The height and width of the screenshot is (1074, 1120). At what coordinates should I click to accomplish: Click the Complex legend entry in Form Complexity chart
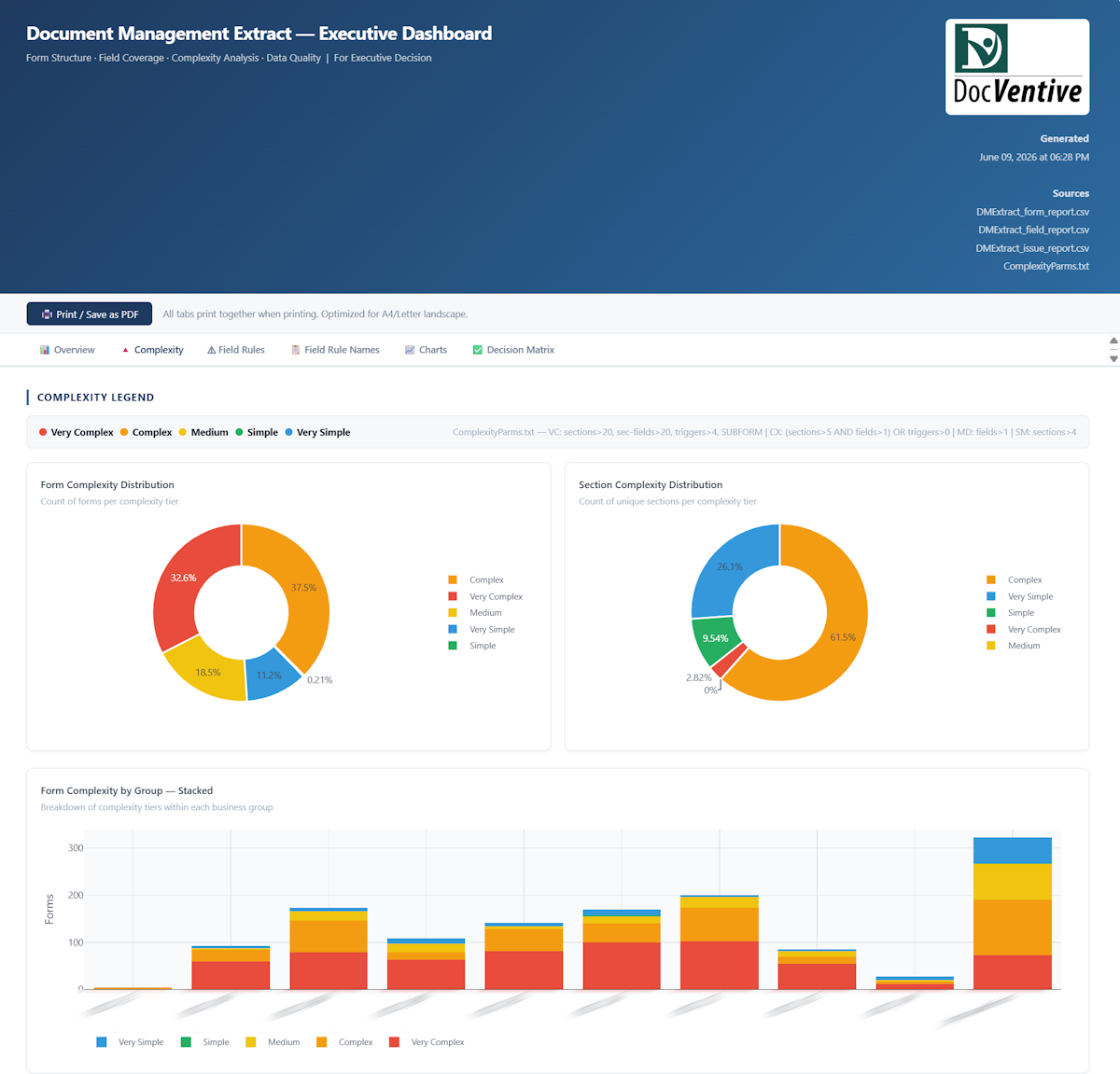[x=476, y=580]
